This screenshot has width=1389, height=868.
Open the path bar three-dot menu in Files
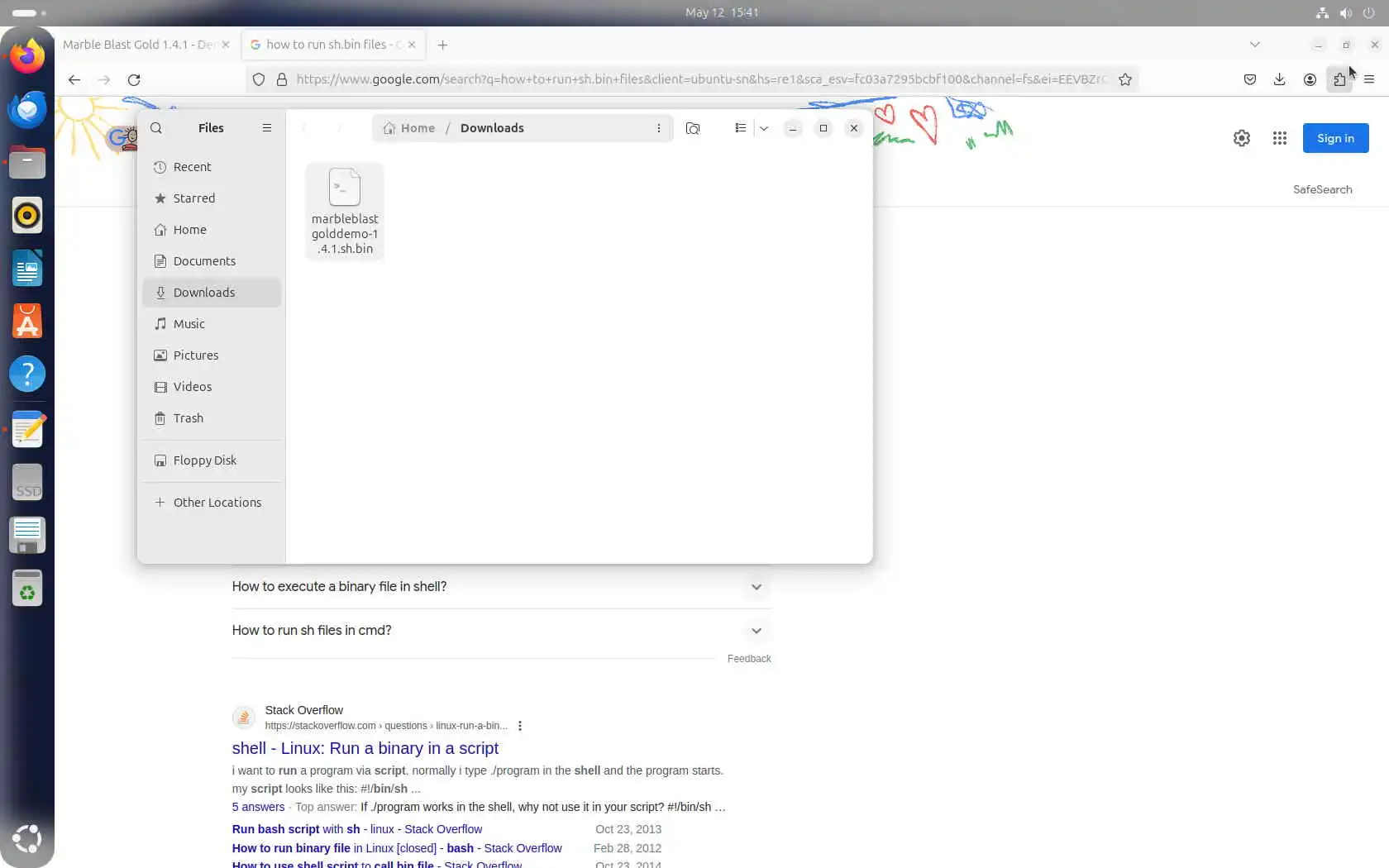click(659, 128)
